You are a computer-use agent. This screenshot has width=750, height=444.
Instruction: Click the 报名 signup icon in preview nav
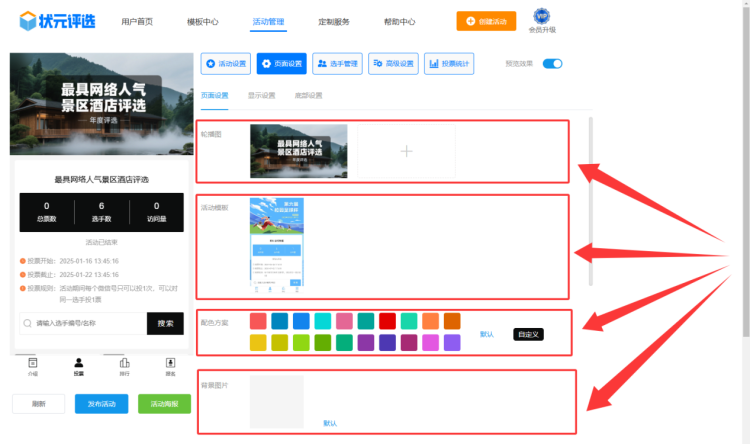171,366
